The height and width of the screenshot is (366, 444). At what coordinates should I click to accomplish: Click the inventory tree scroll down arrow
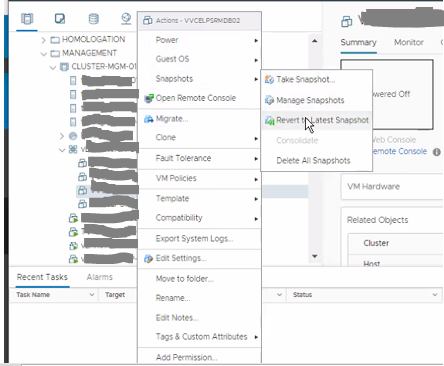point(315,256)
